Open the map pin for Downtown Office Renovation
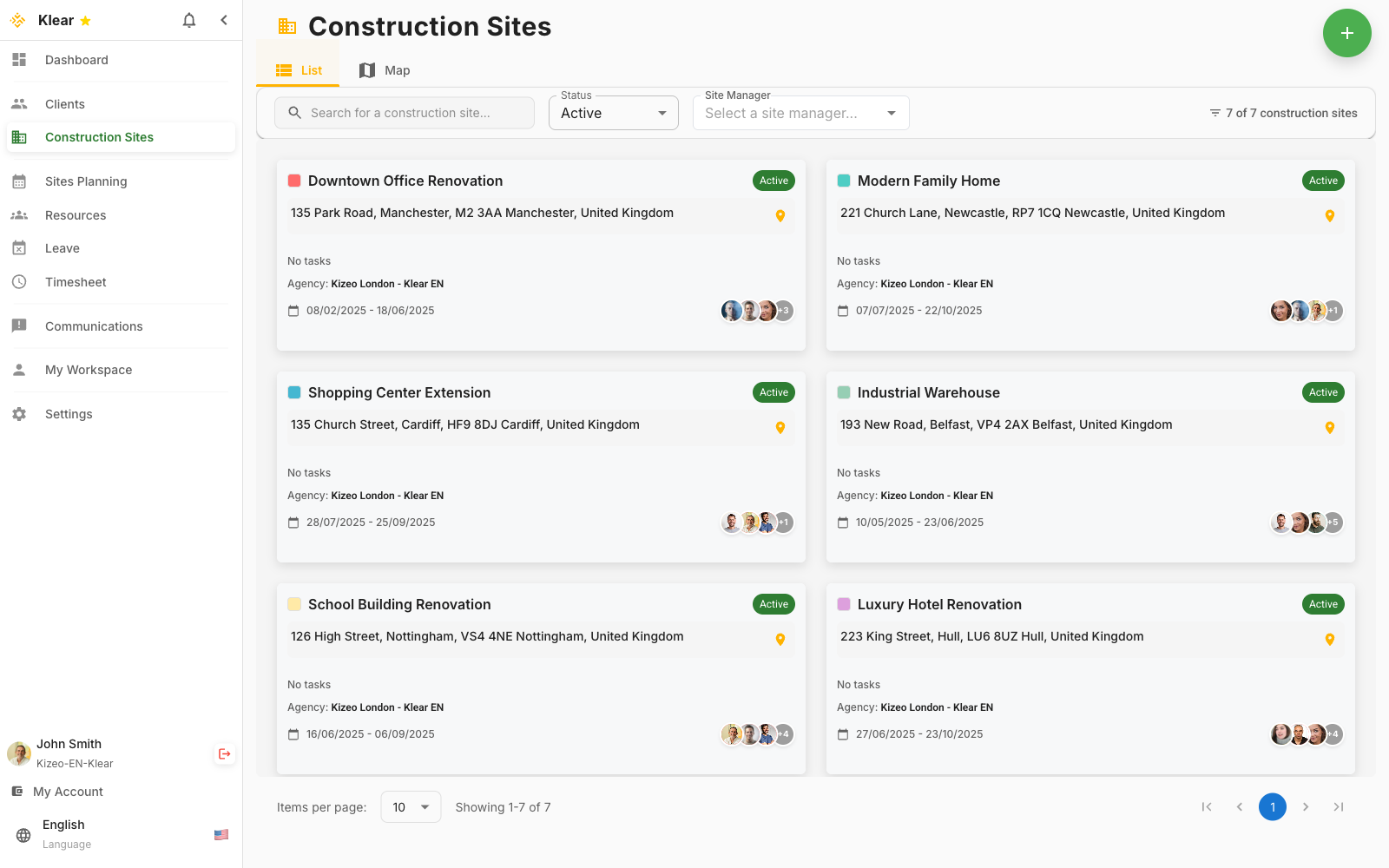The height and width of the screenshot is (868, 1389). point(780,215)
